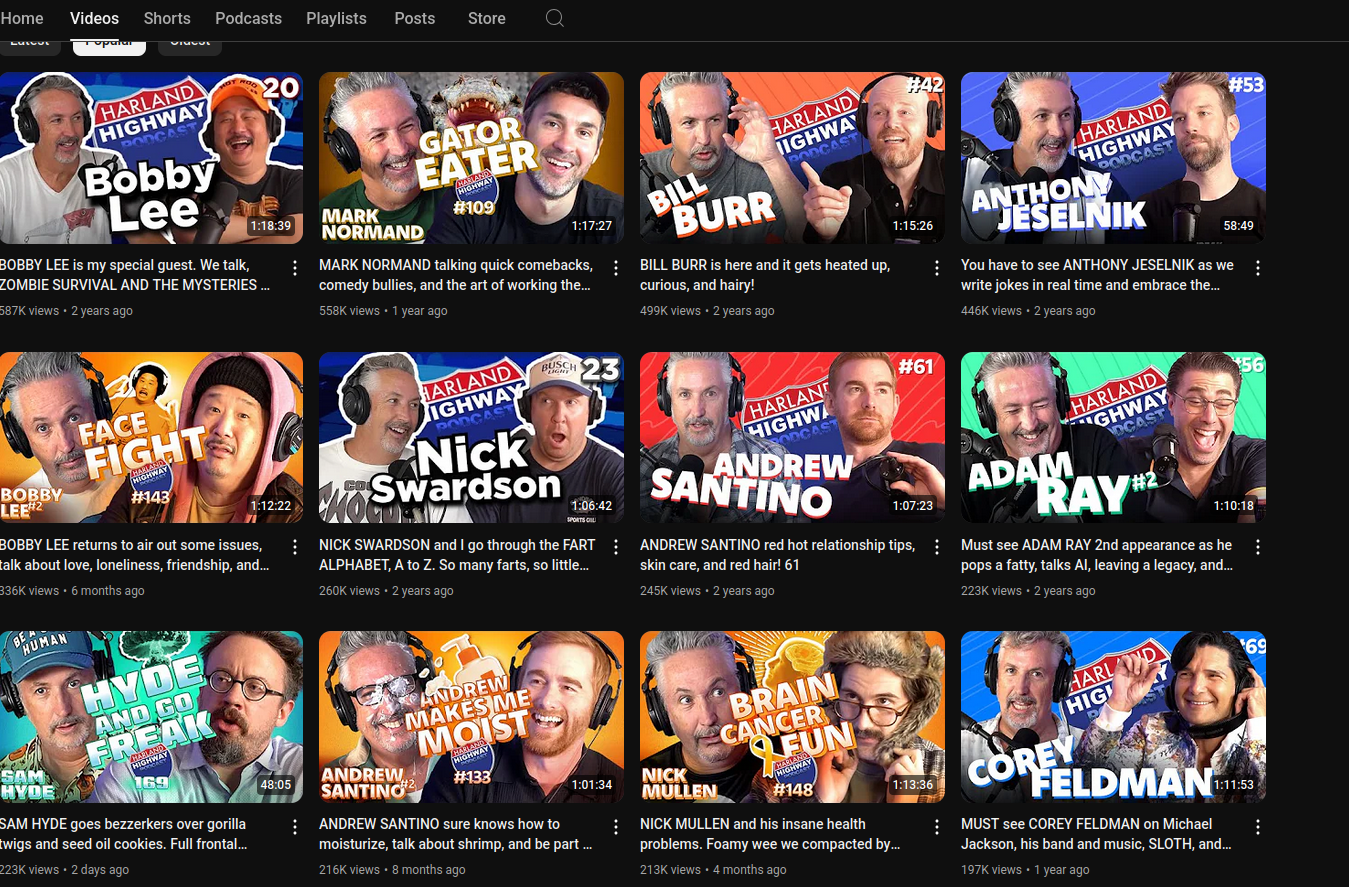Viewport: 1349px width, 887px height.
Task: Open the title 'BOBBY LEE is my special guest'
Action: [x=135, y=275]
